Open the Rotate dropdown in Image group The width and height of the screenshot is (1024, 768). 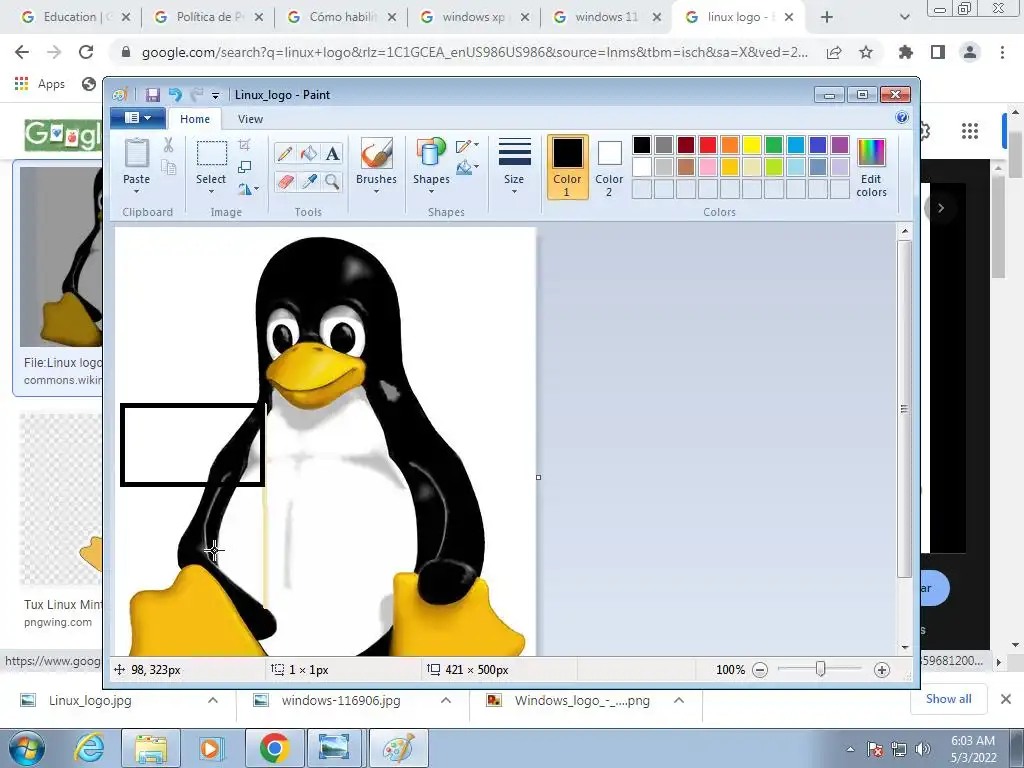pyautogui.click(x=257, y=189)
